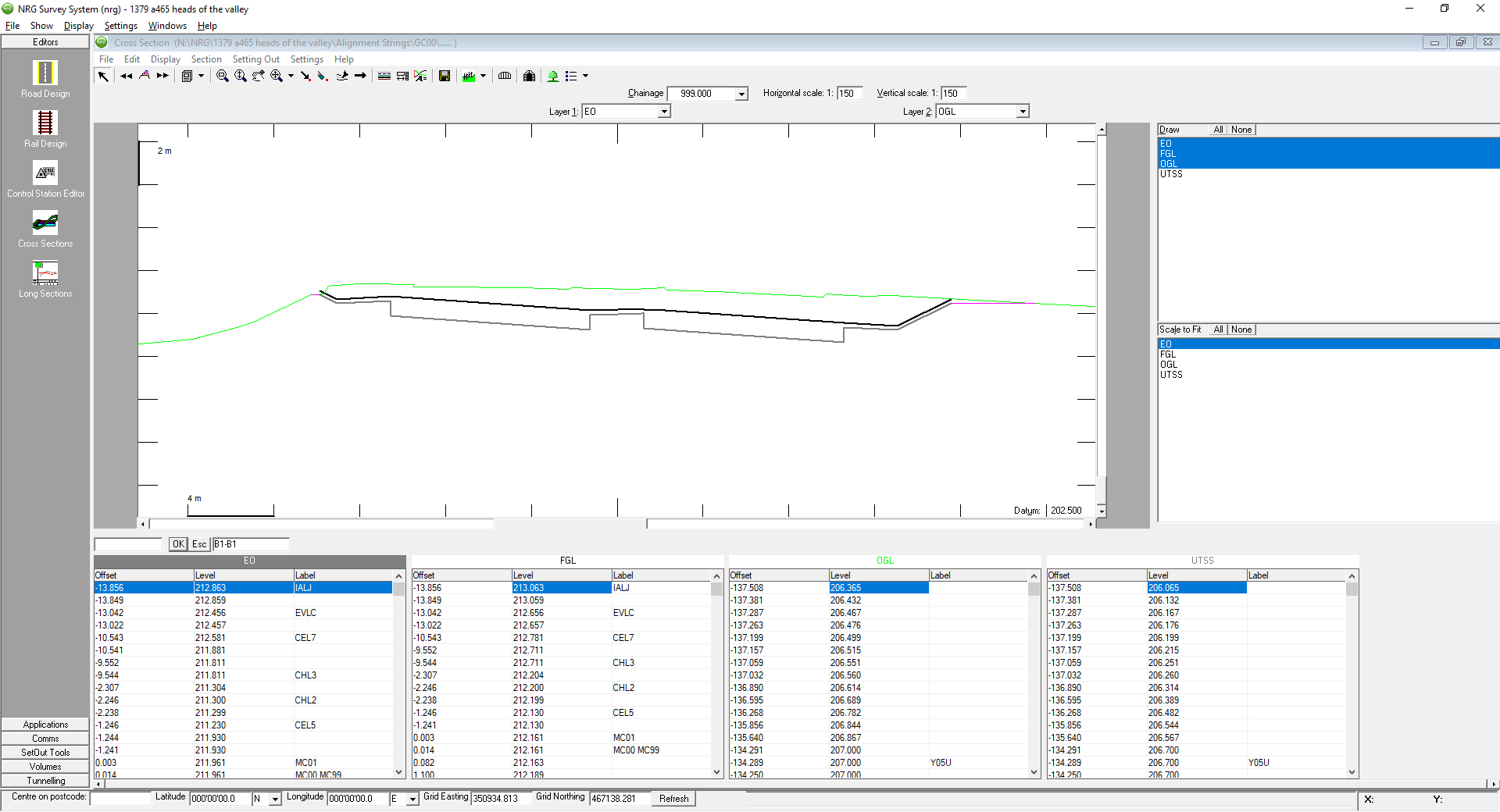Open the Cross Sections editor
Viewport: 1500px width, 812px height.
45,229
